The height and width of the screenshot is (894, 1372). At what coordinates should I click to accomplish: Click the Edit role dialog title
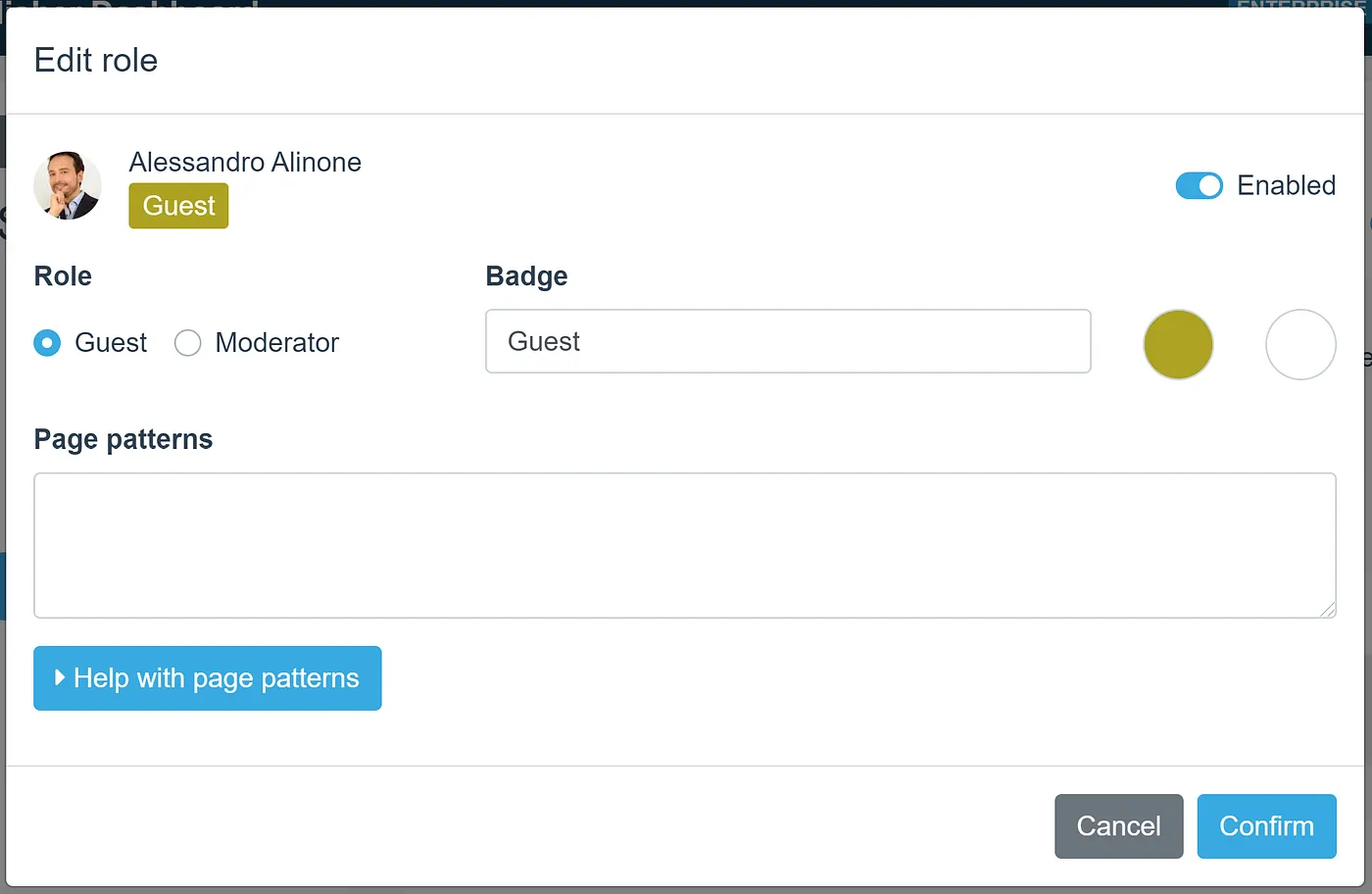96,61
